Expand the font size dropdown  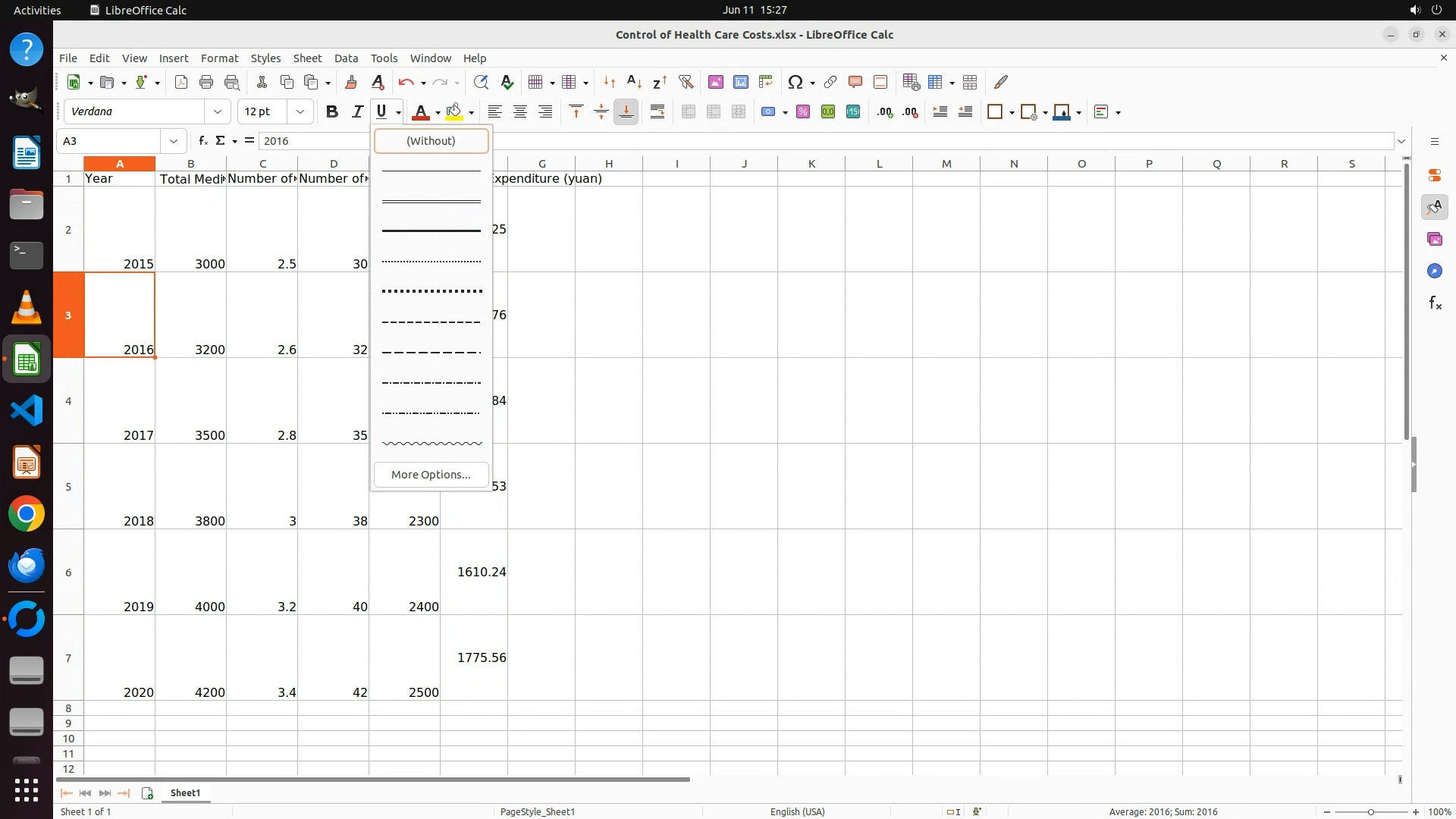(x=300, y=112)
